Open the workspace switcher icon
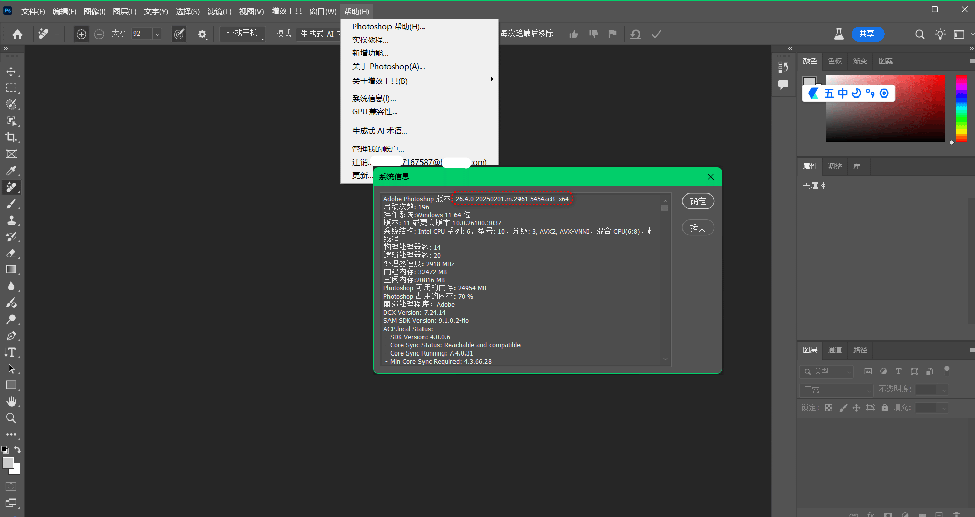Image resolution: width=975 pixels, height=517 pixels. [959, 35]
